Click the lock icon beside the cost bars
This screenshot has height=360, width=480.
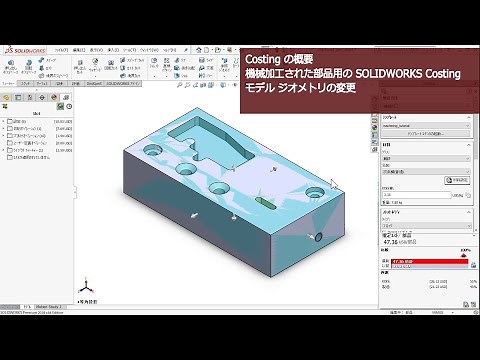click(x=473, y=265)
